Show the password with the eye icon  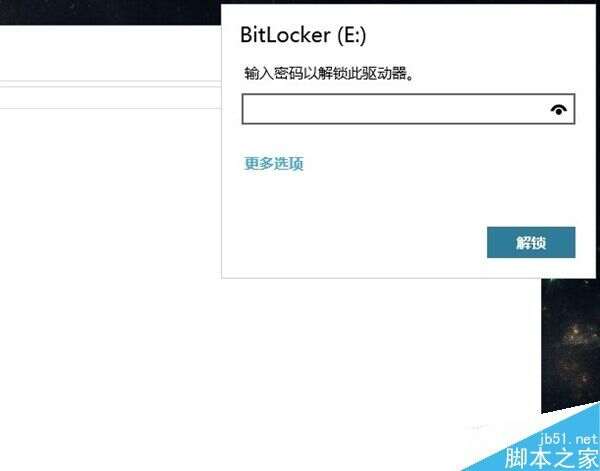[559, 110]
